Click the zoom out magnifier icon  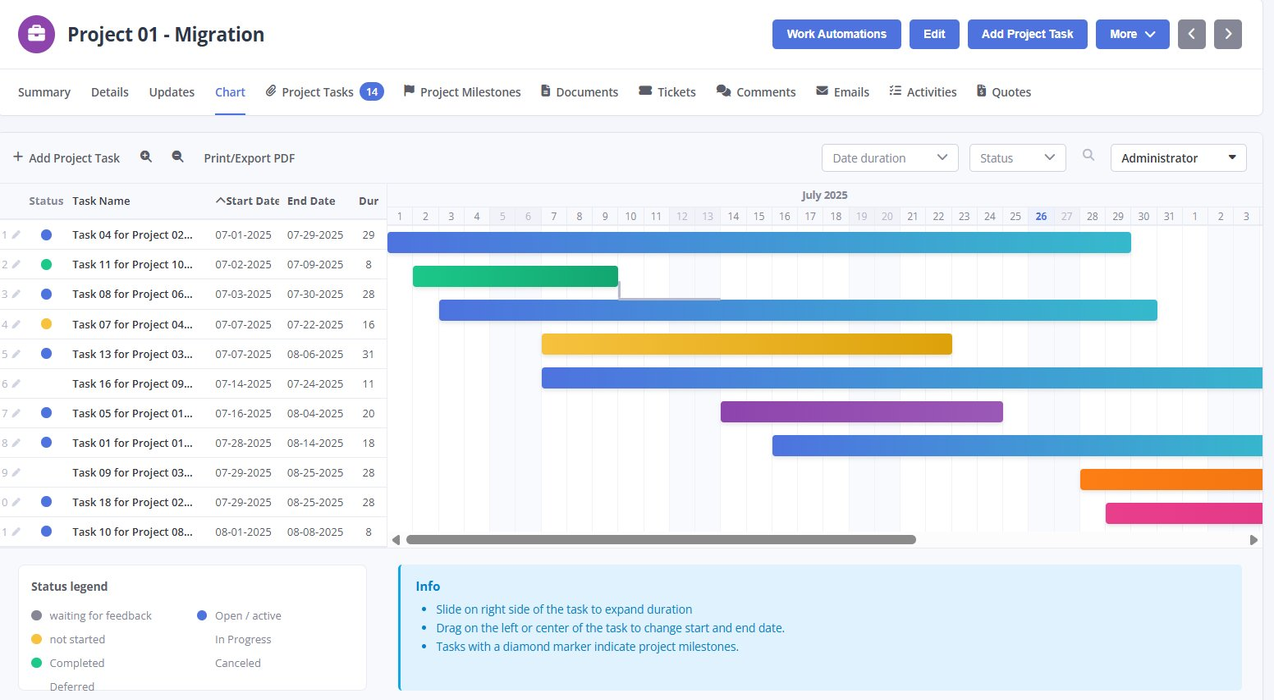(178, 157)
